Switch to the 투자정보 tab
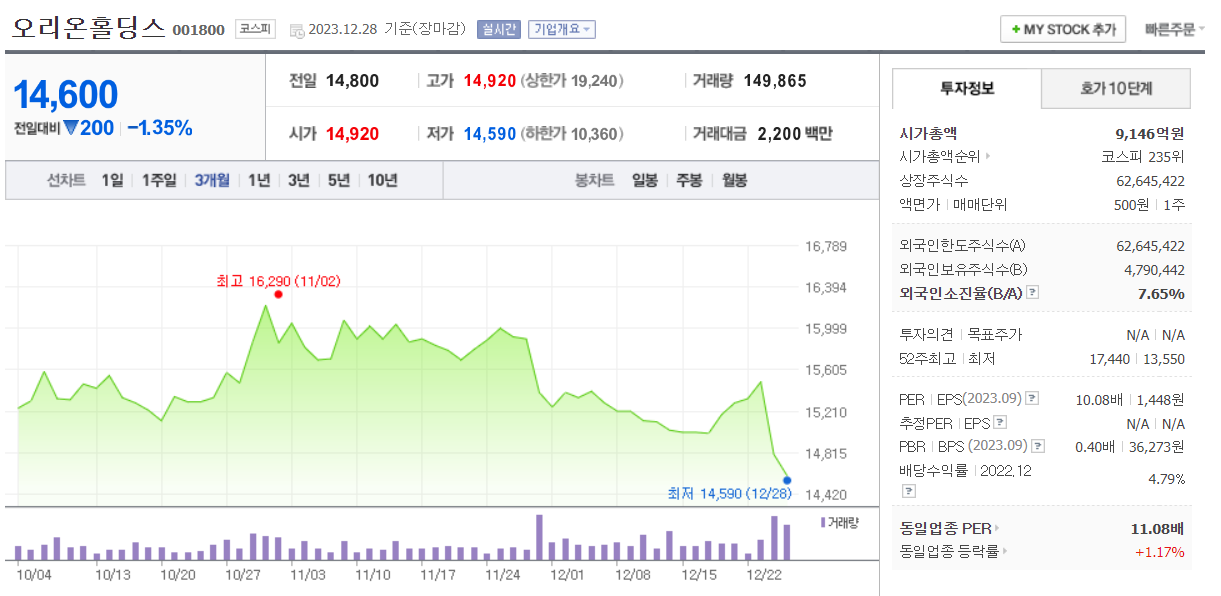 click(x=966, y=88)
